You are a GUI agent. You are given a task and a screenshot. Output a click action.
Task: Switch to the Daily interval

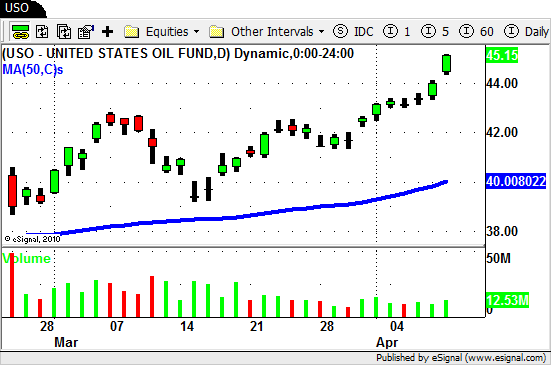[x=526, y=32]
